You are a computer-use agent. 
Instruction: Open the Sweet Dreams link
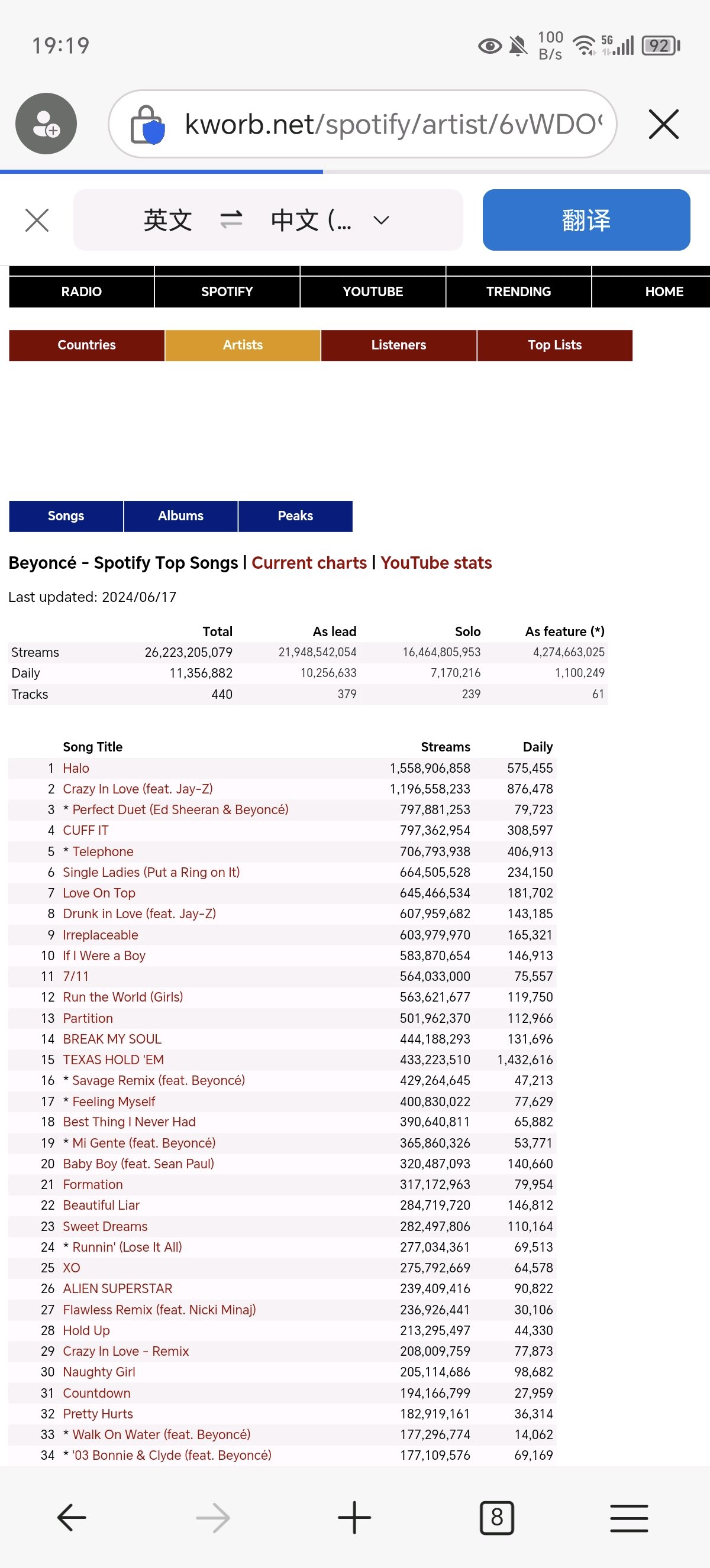[105, 1226]
